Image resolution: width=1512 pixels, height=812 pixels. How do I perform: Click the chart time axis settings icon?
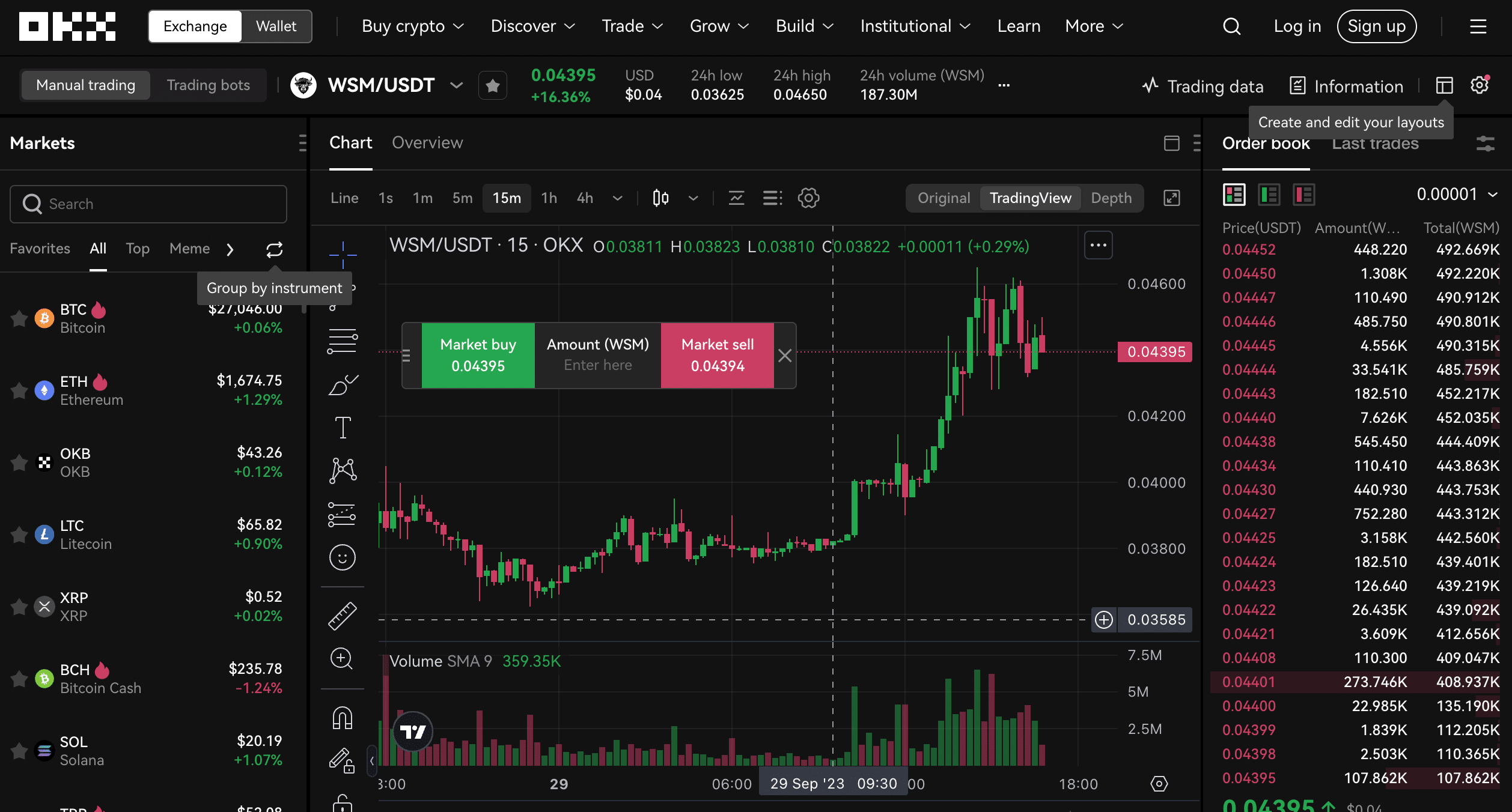(1159, 784)
